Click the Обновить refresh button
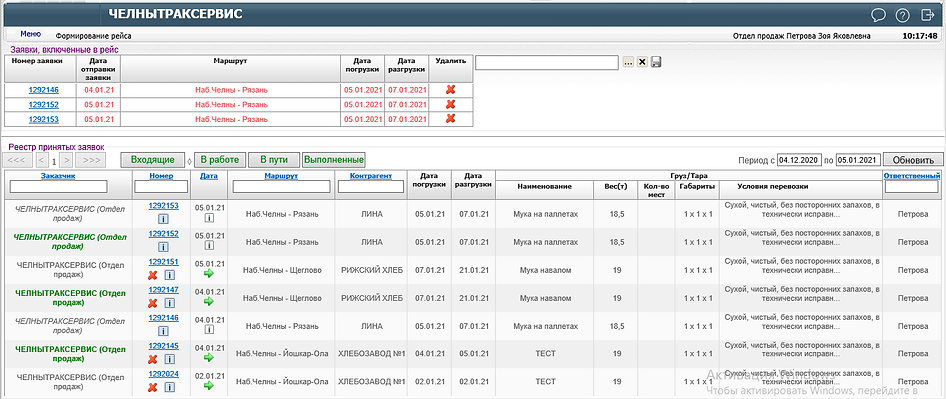The width and height of the screenshot is (946, 399). 913,160
